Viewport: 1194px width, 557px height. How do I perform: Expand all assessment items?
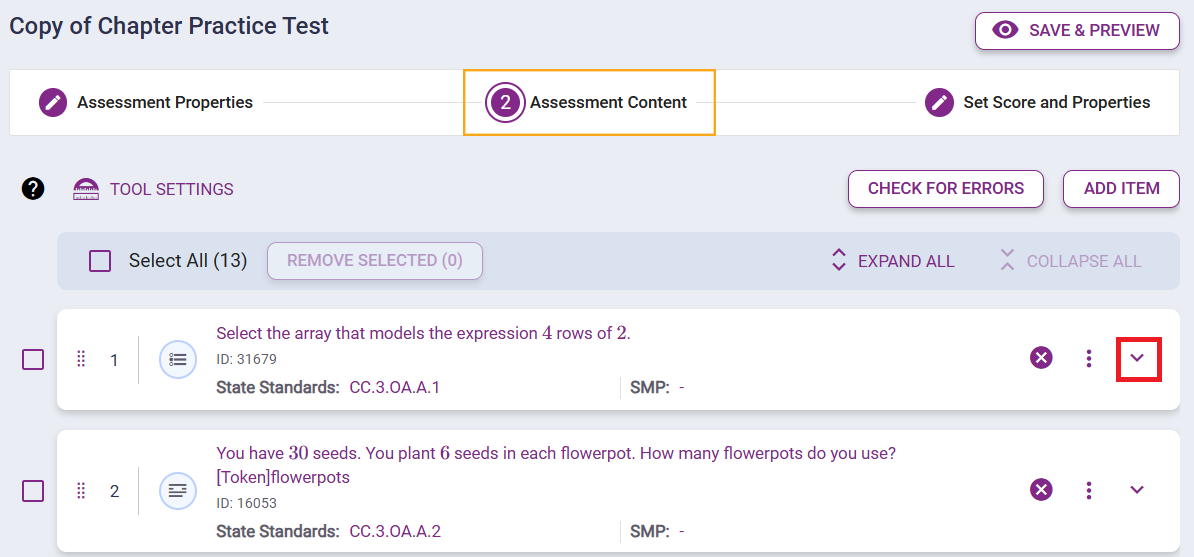(893, 261)
